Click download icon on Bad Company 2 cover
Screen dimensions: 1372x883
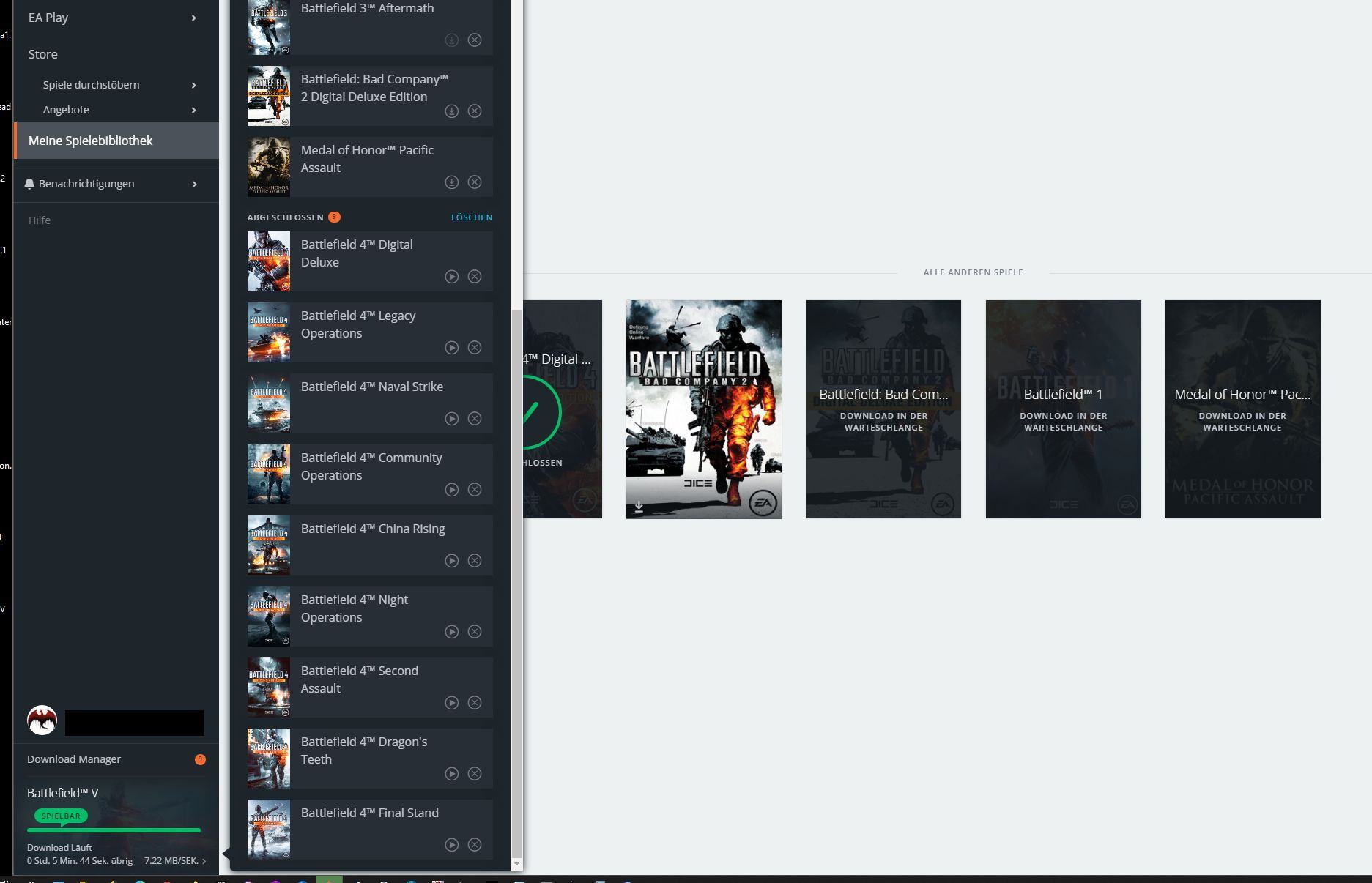[639, 506]
